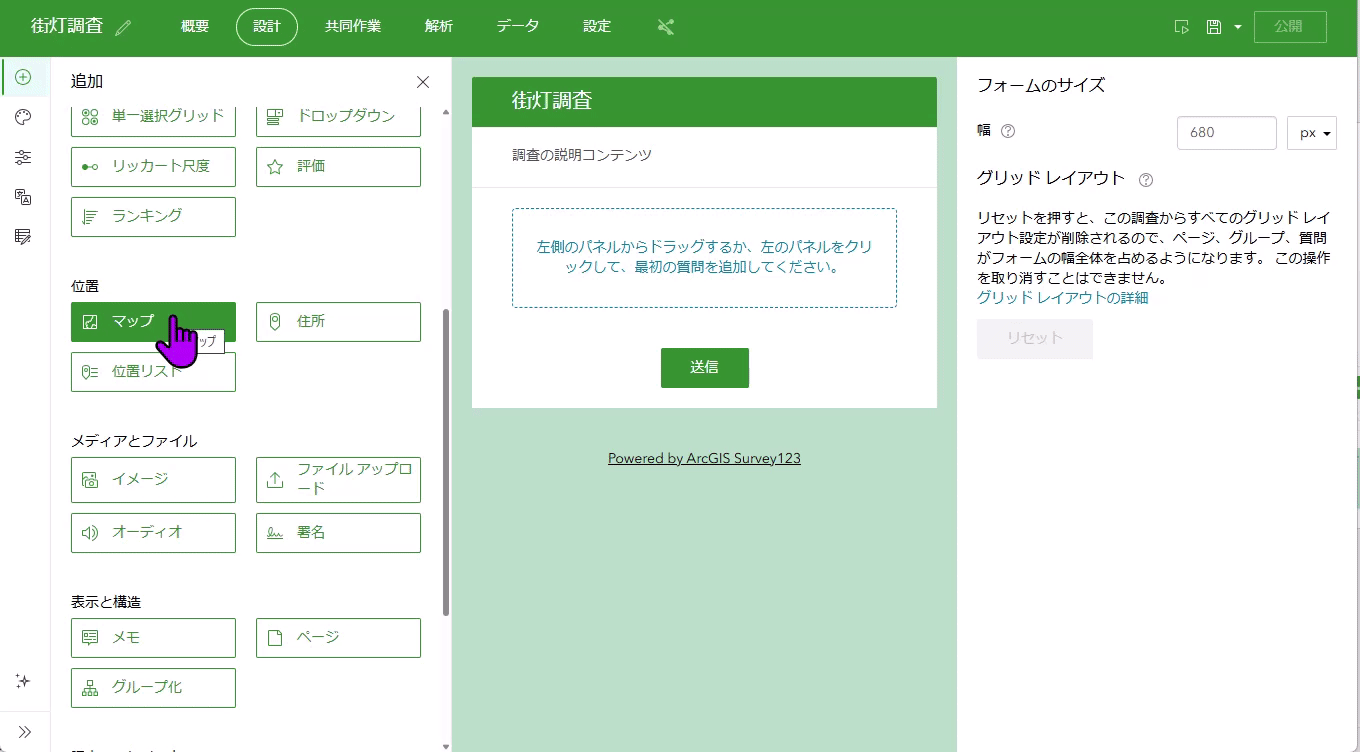Expand the save options dropdown arrow
Viewport: 1360px width, 752px height.
click(x=1237, y=27)
